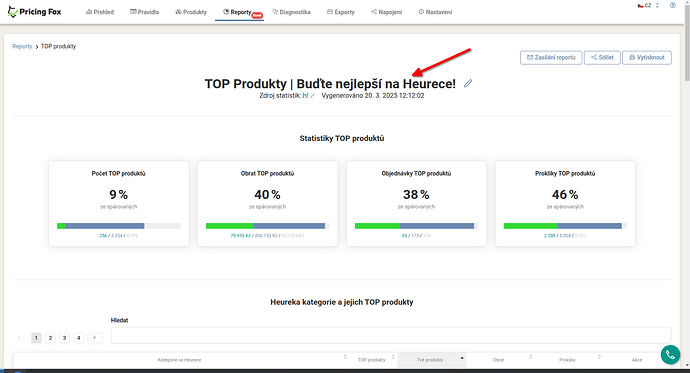Screen dimensions: 690x373
Task: Edit the Zdroj statistik source pencil
Action: point(313,95)
